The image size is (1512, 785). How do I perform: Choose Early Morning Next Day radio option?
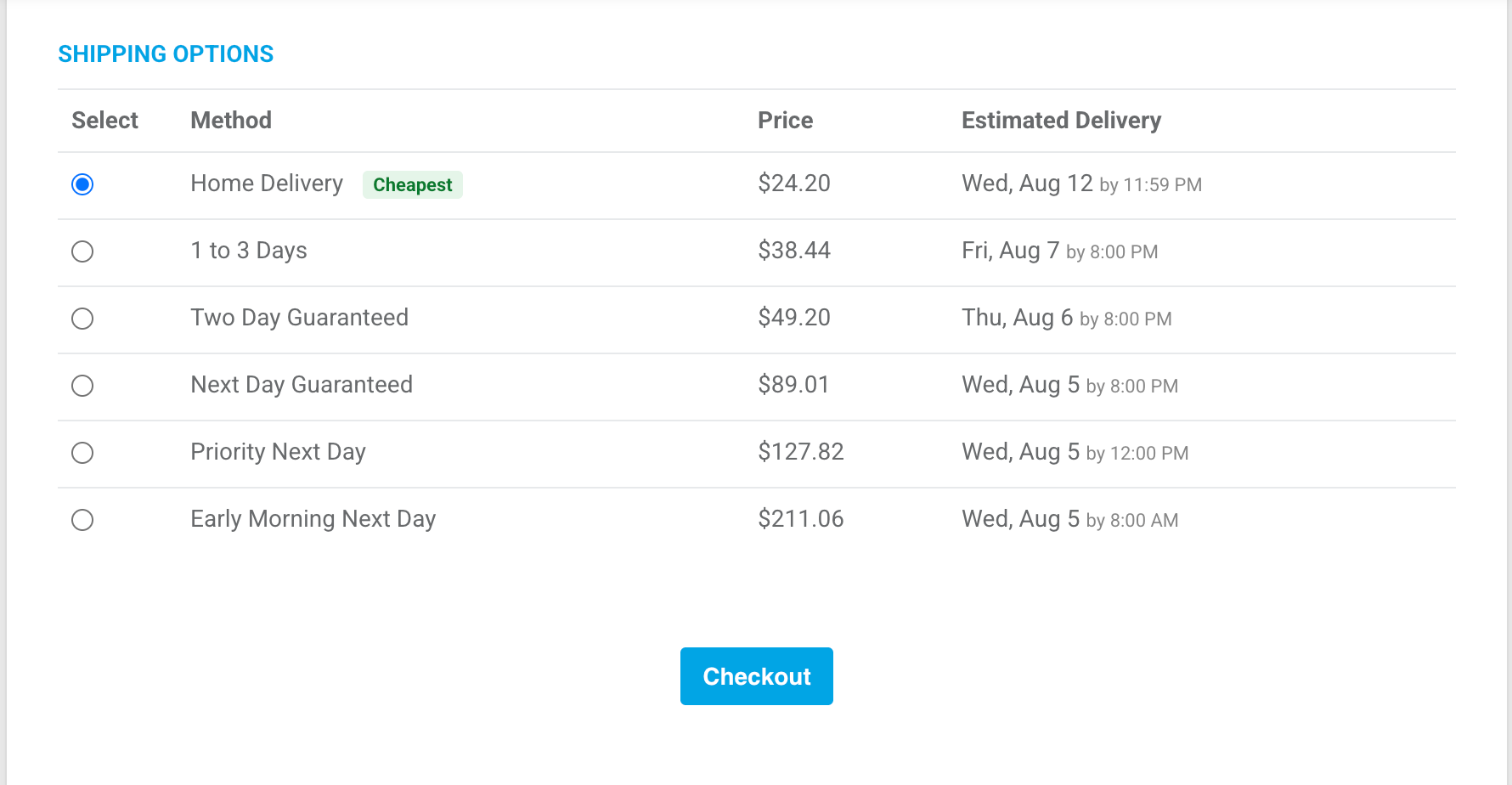coord(82,520)
